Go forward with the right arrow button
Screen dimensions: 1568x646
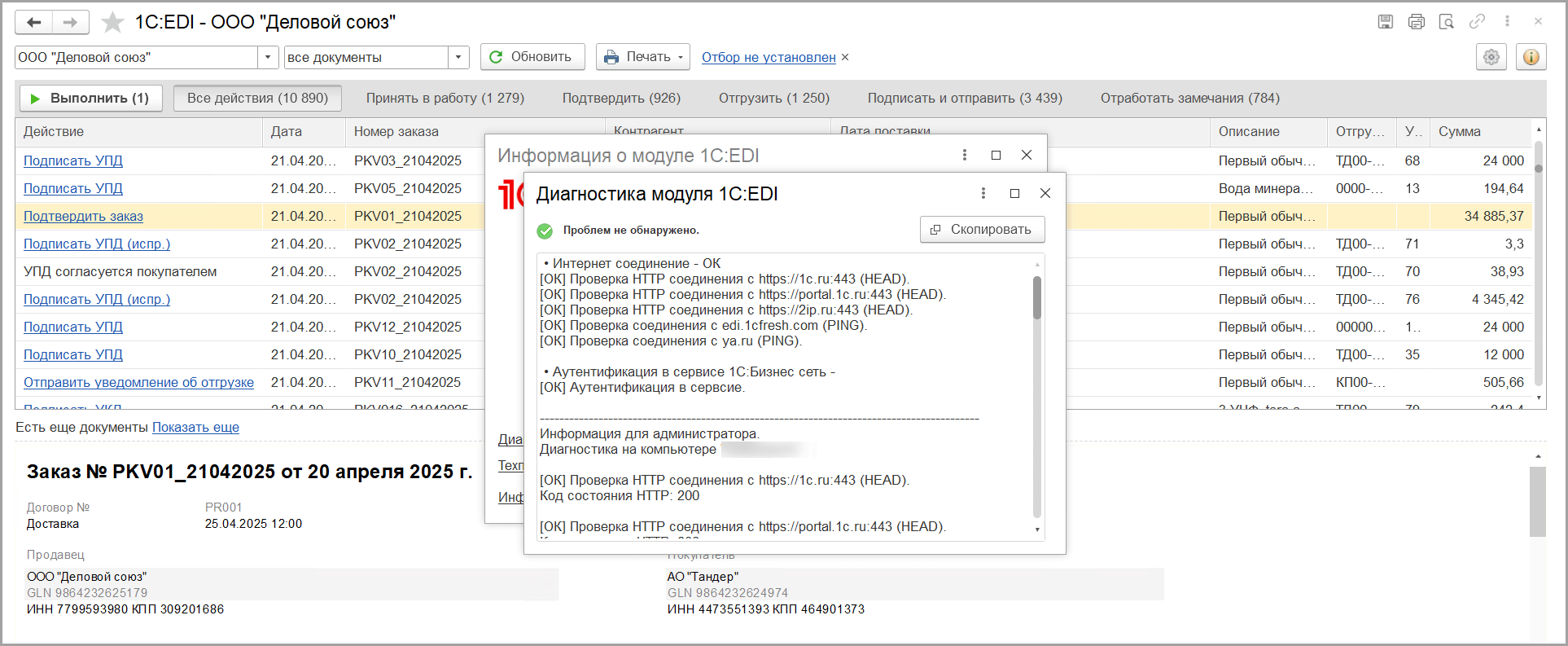71,22
